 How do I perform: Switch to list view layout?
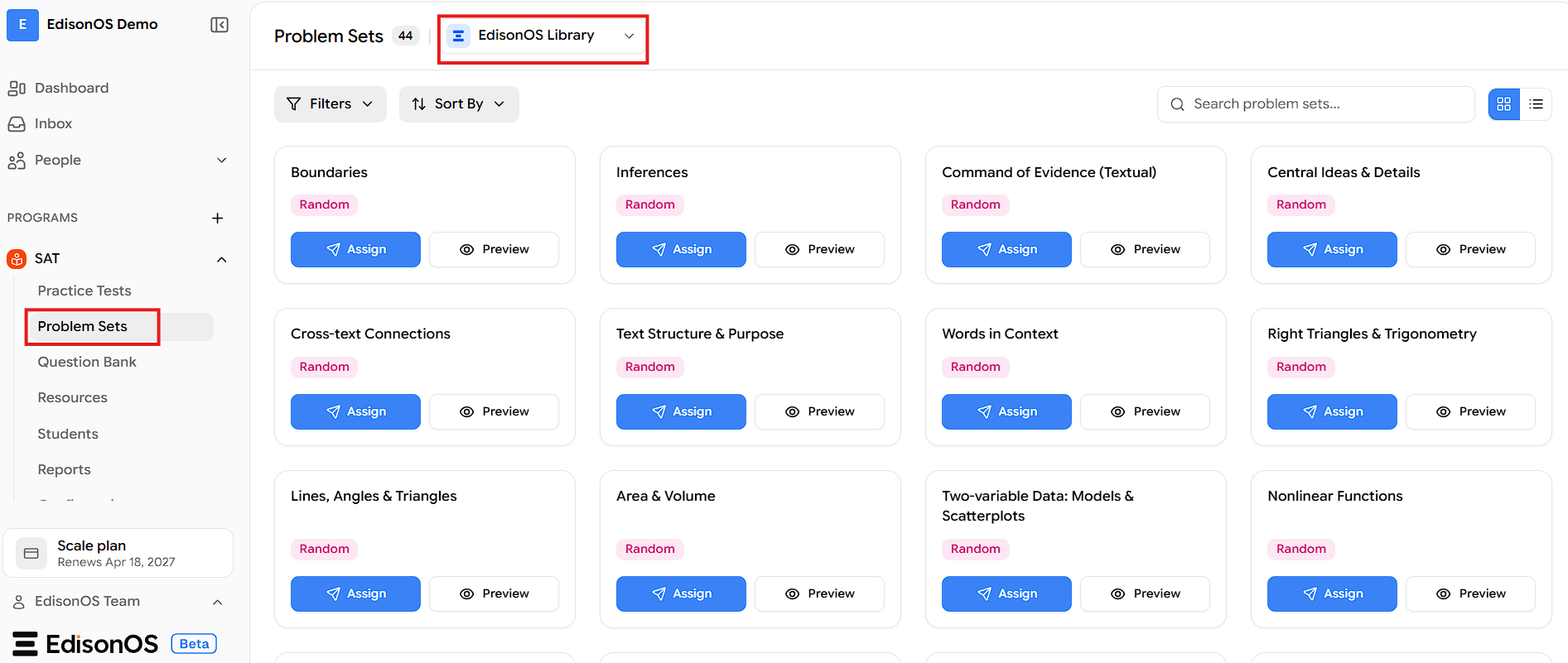[x=1536, y=104]
